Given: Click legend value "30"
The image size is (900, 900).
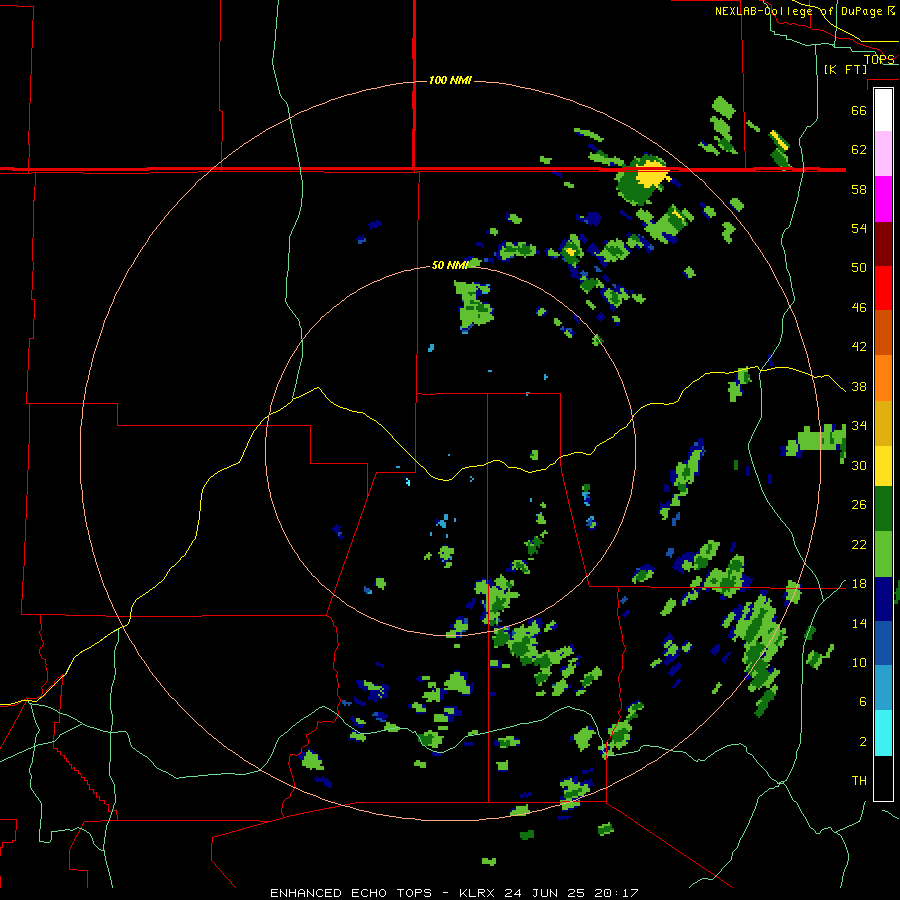Looking at the screenshot, I should tap(859, 465).
